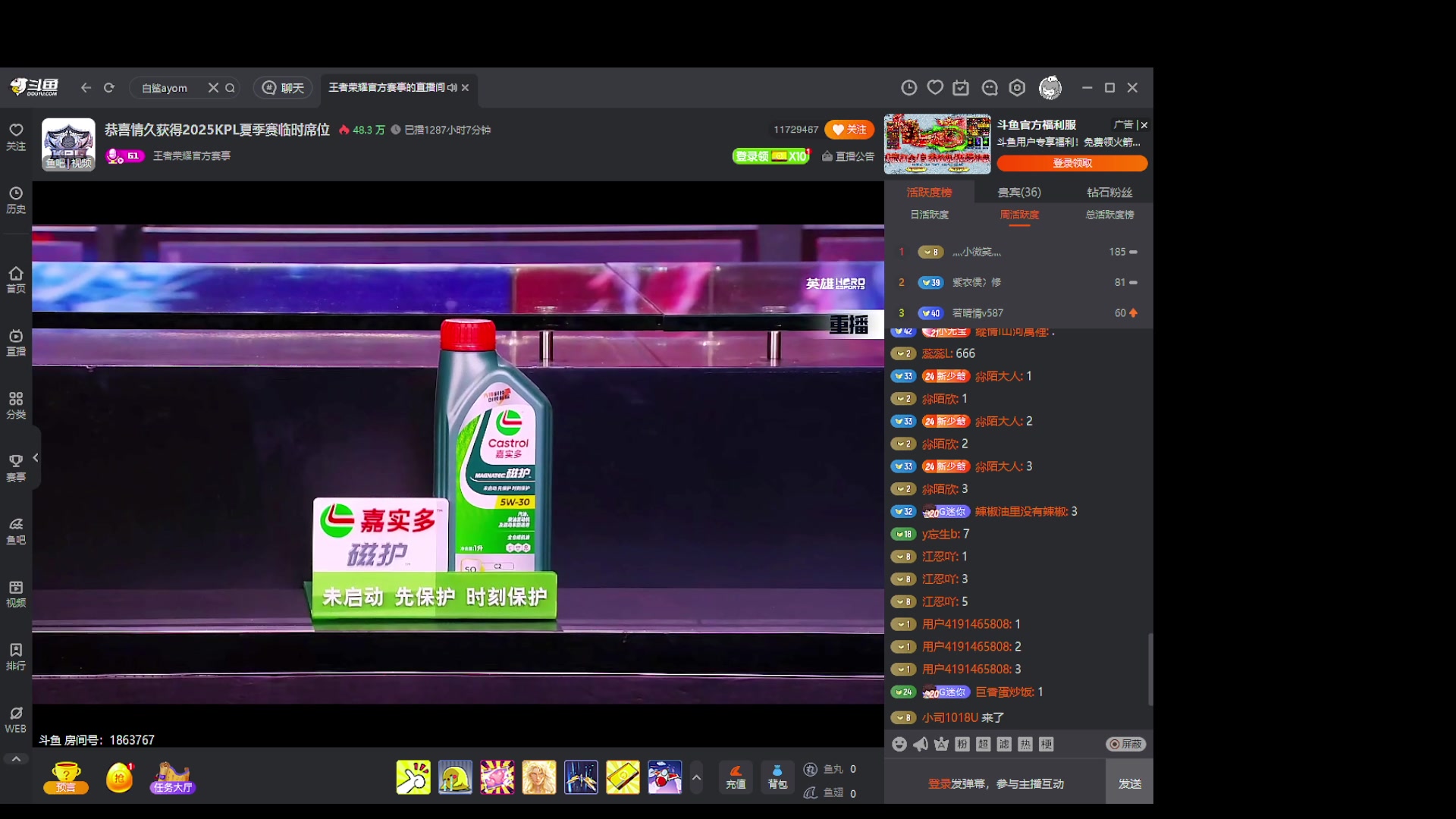The height and width of the screenshot is (819, 1456).
Task: Open favorites heart icon in title bar
Action: (x=935, y=88)
